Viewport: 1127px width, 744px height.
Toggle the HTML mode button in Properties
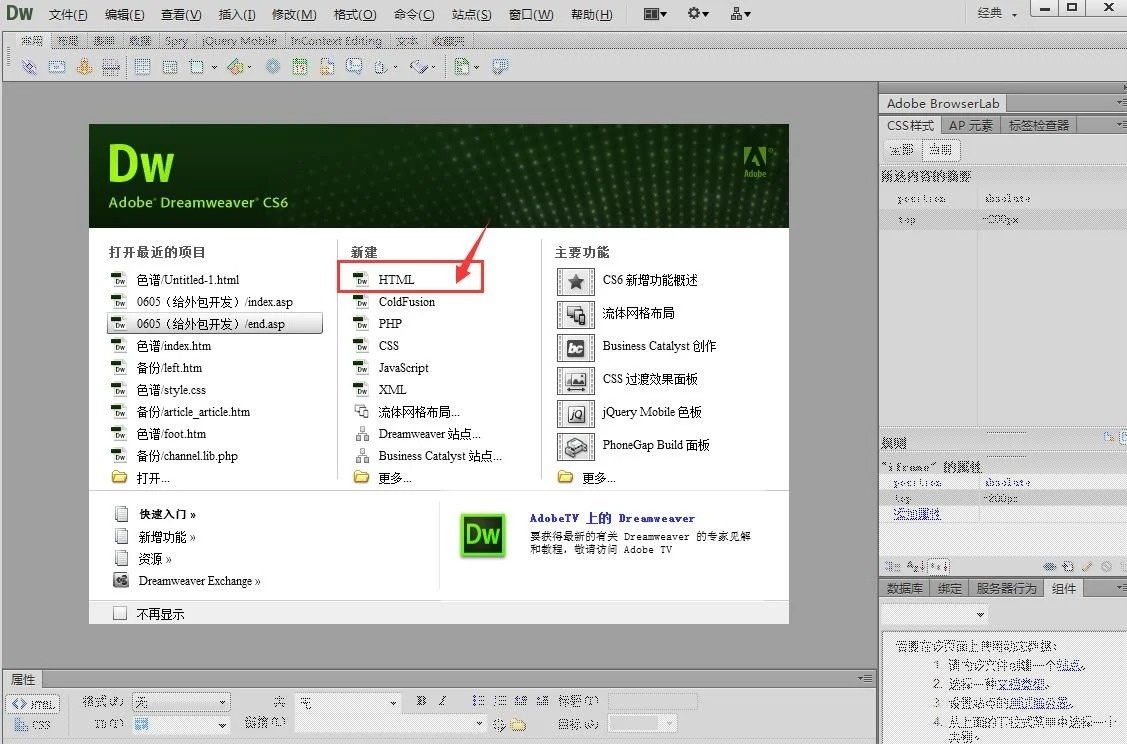click(33, 703)
